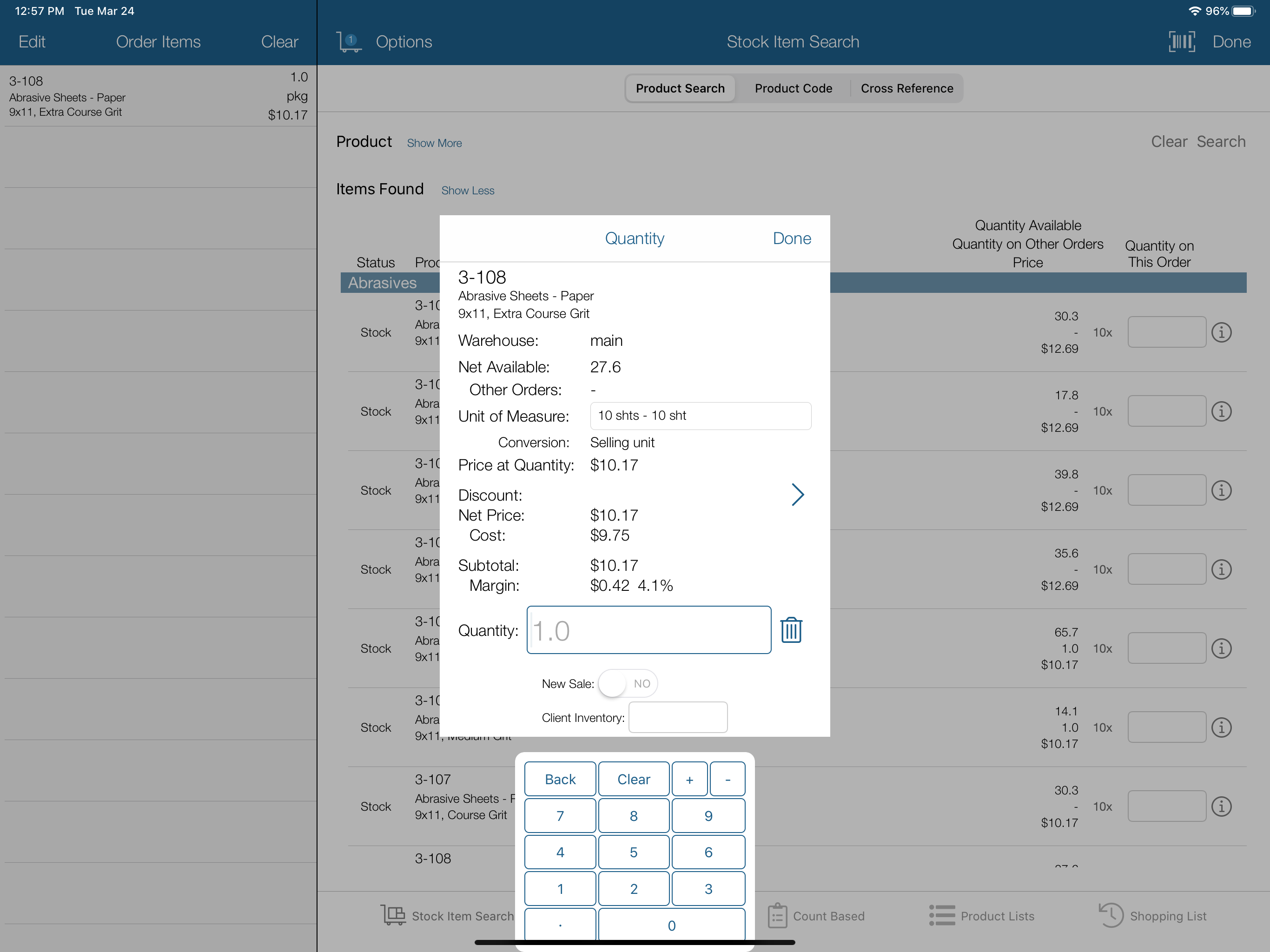Tap keypad digit 2
The width and height of the screenshot is (1270, 952).
633,889
